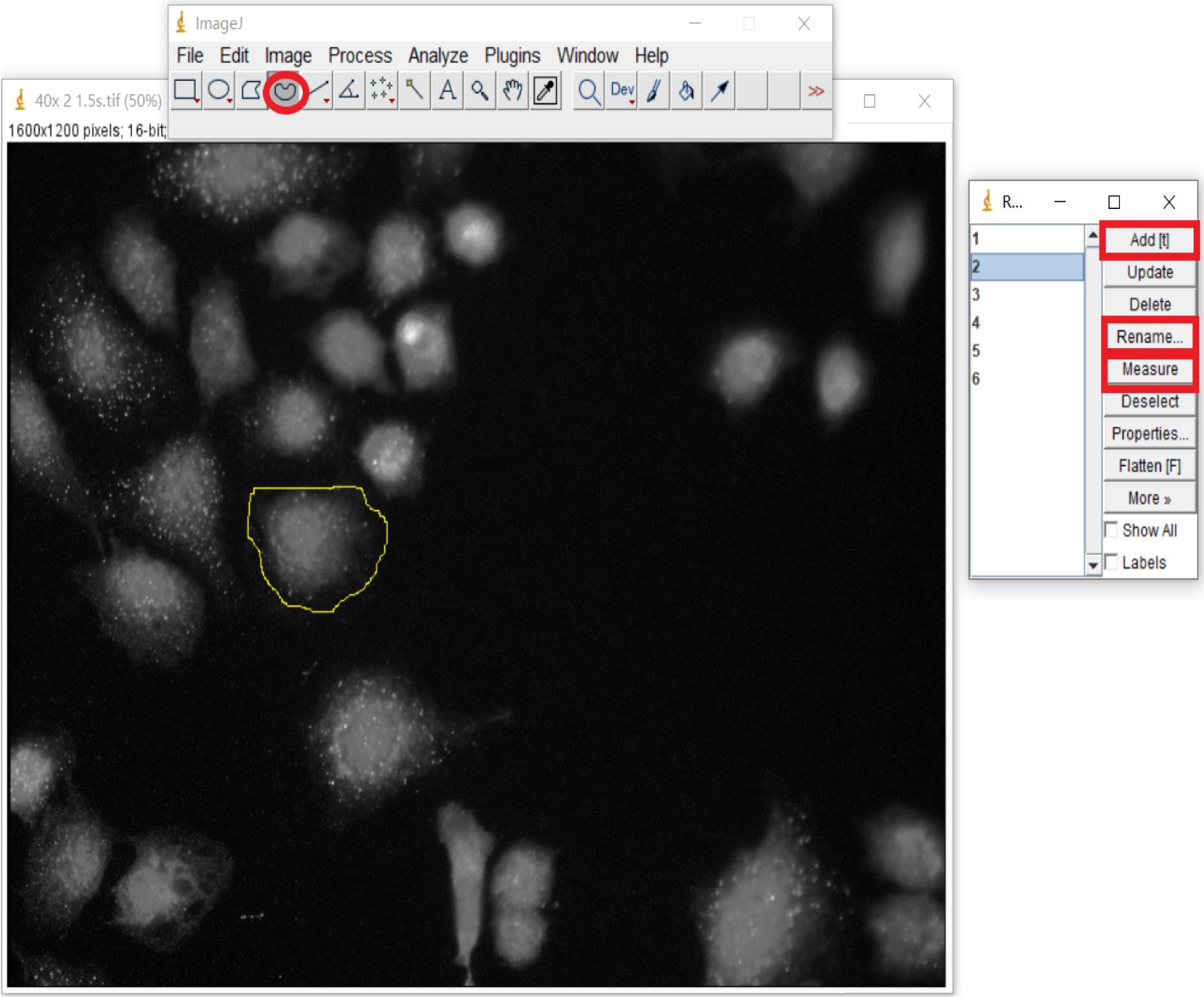The image size is (1204, 997).
Task: Activate the Hand scrolling tool
Action: coord(512,91)
